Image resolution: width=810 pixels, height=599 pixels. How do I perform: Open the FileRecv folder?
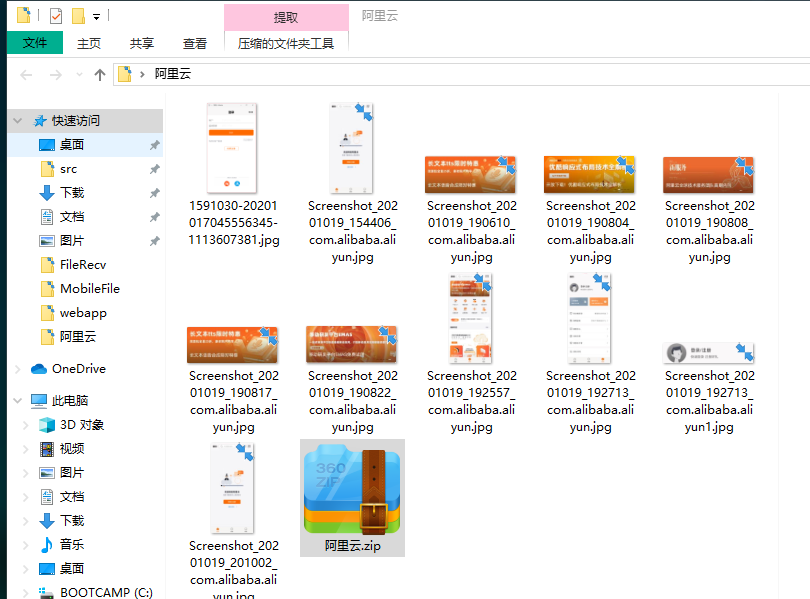tap(83, 265)
